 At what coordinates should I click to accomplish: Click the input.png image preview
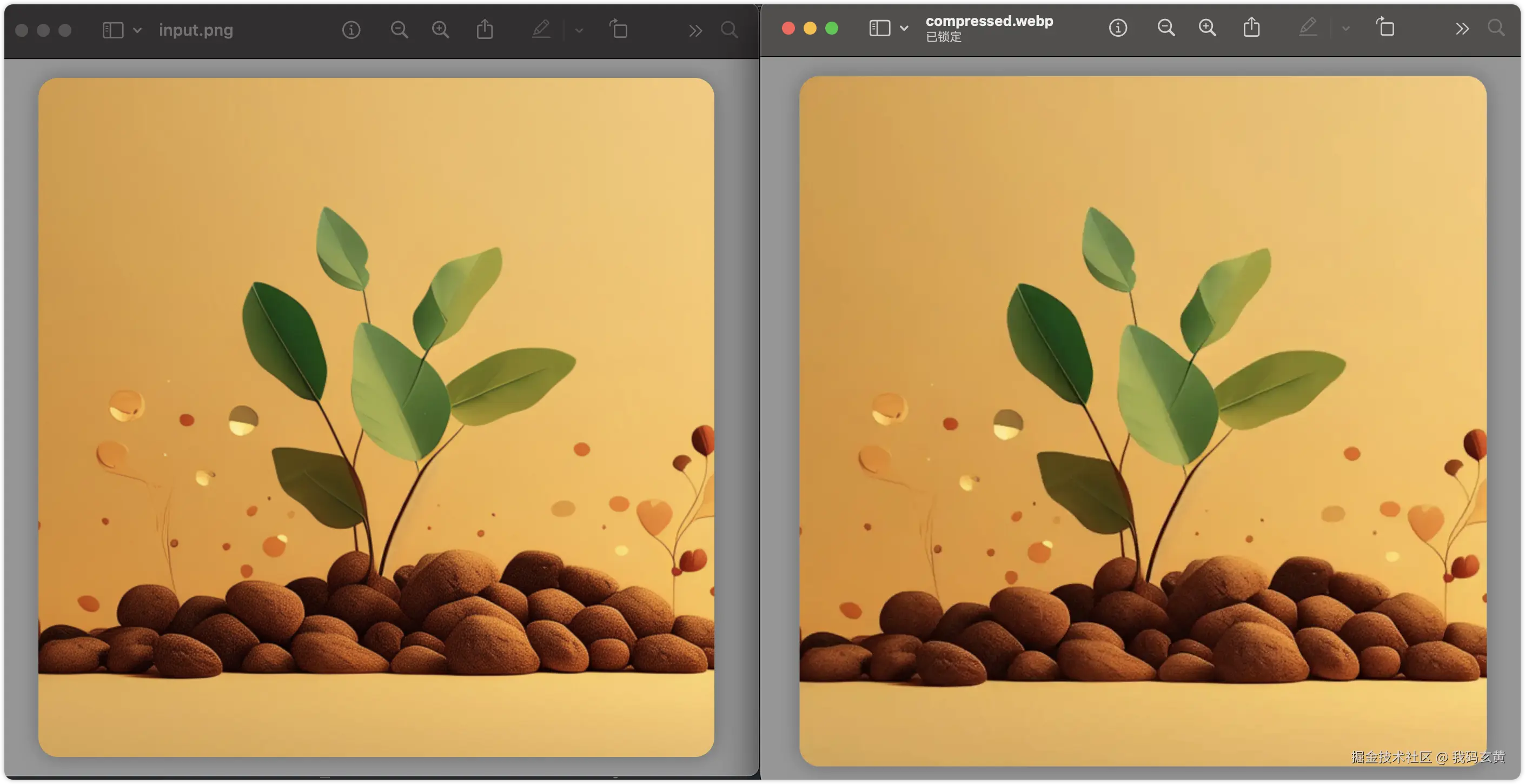[x=376, y=417]
